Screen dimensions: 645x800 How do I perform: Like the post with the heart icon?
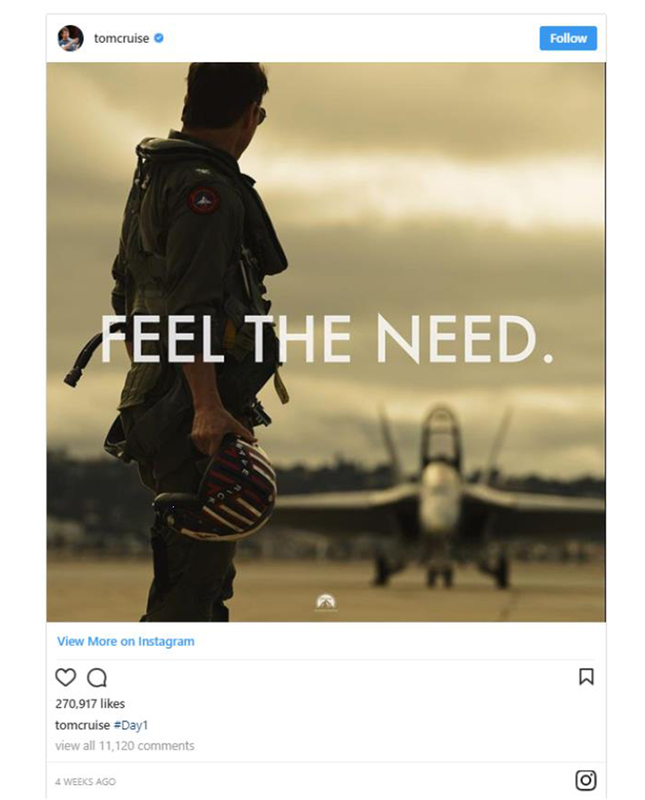65,677
